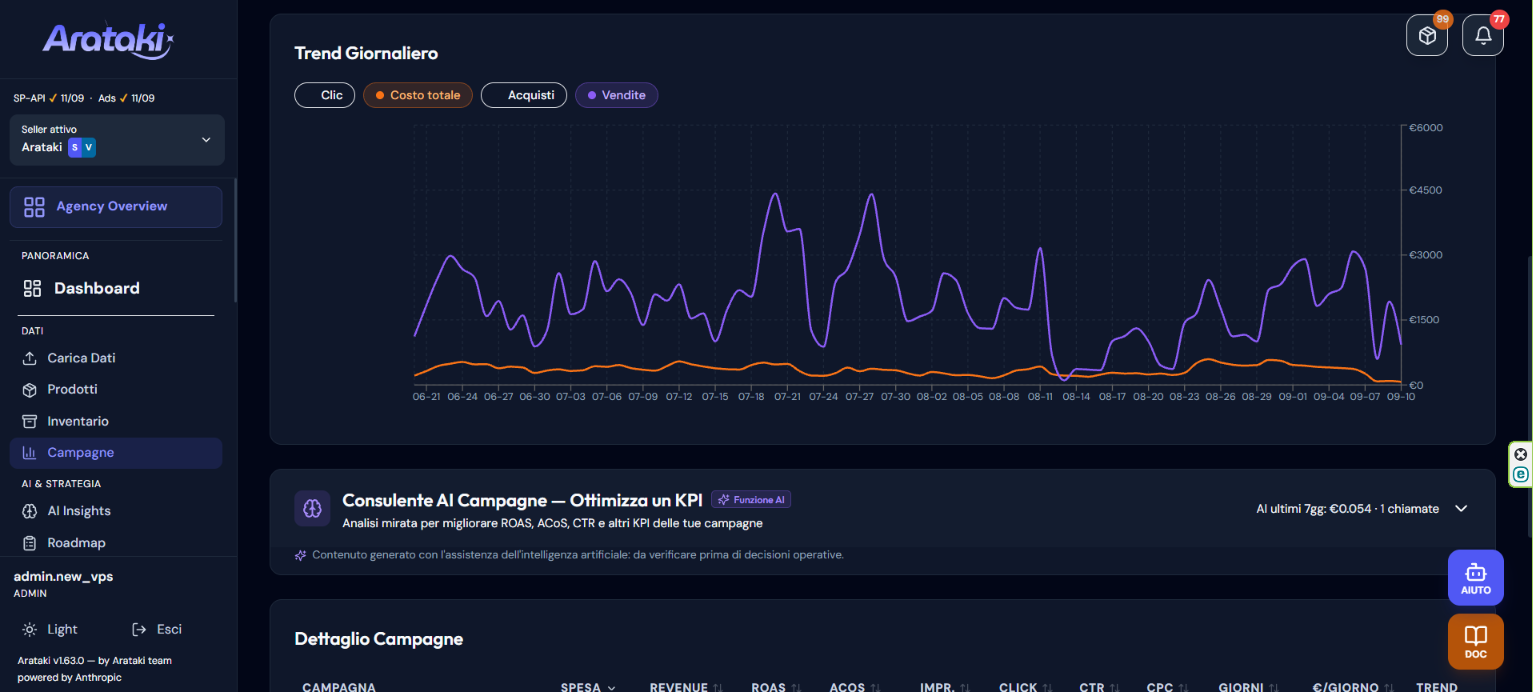Click the brain icon of Consulente AI Campagne

click(312, 508)
